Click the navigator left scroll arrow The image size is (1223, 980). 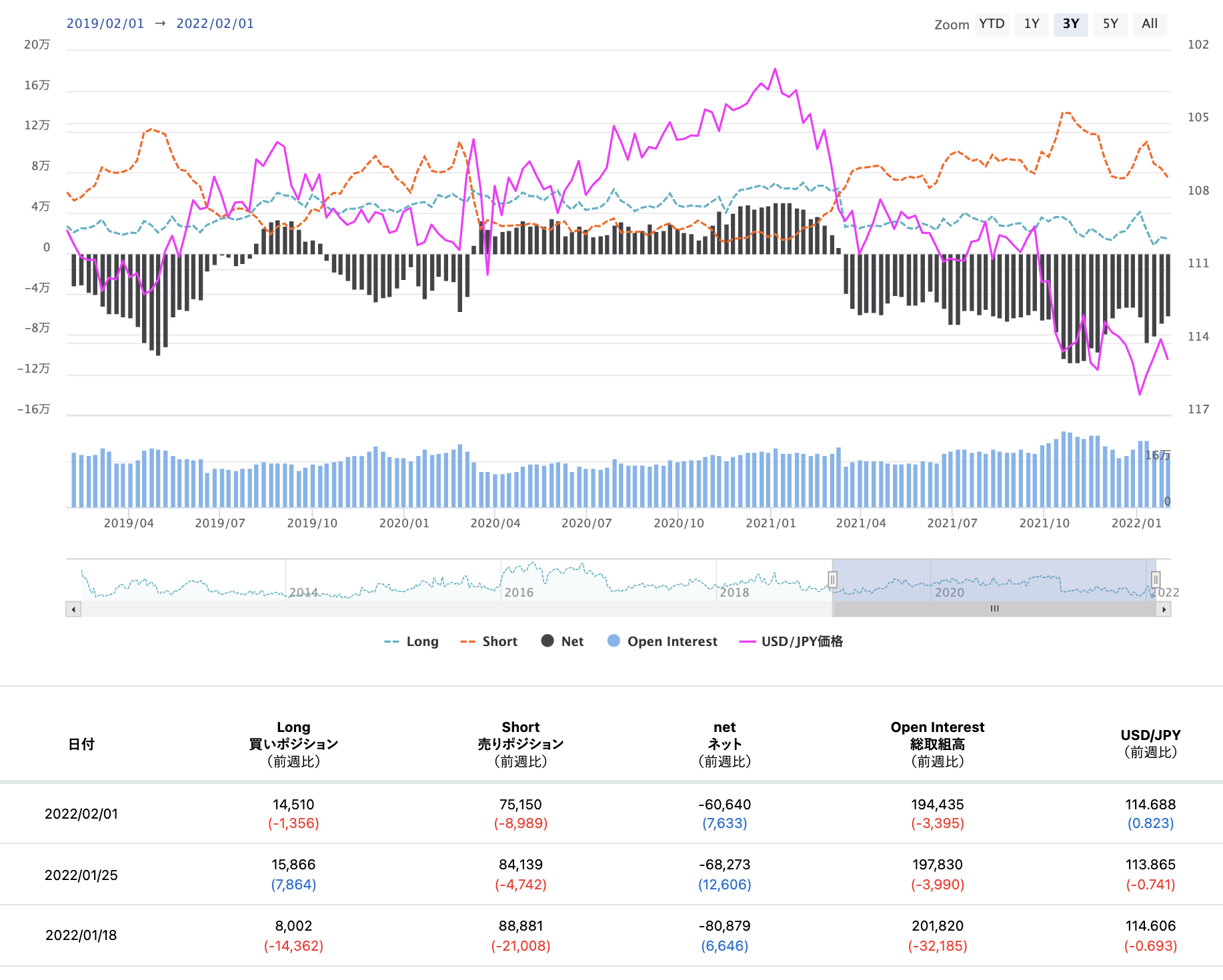tap(73, 609)
